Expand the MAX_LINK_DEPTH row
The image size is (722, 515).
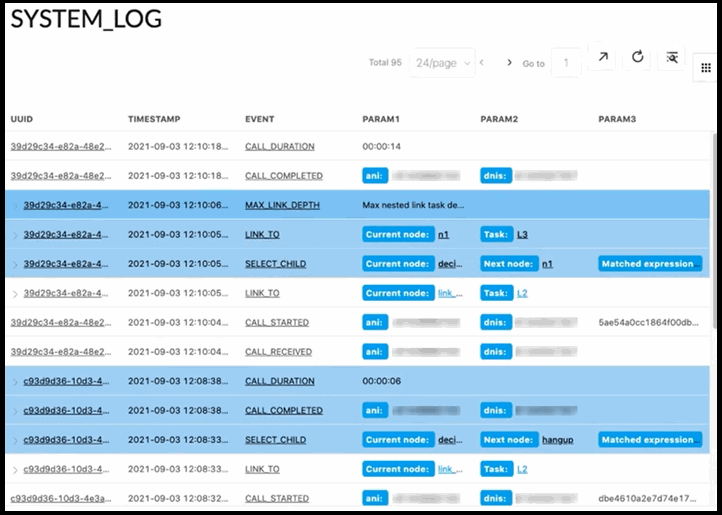(15, 206)
